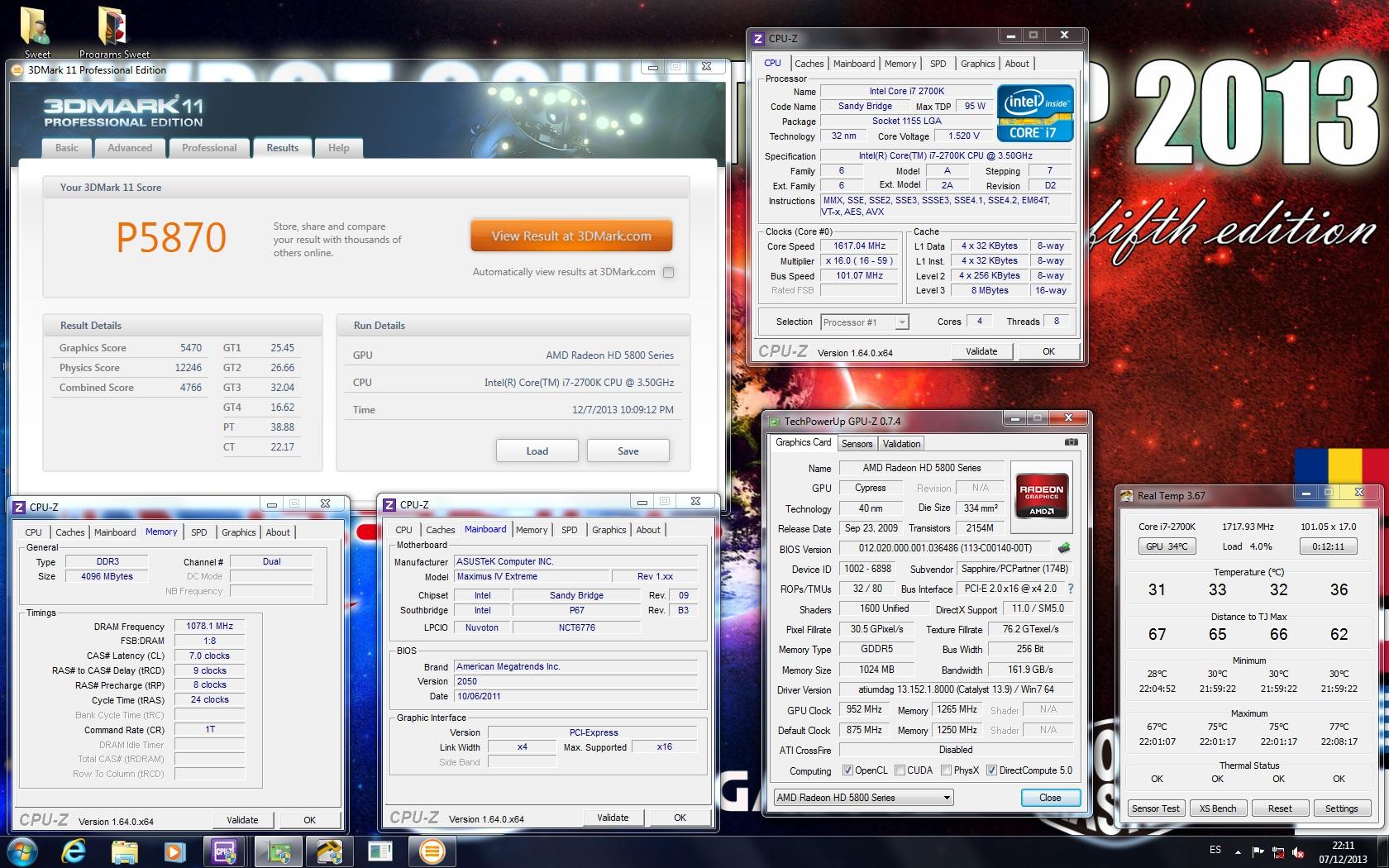Viewport: 1389px width, 868px height.
Task: Click Reset in Real Temp
Action: (x=1280, y=808)
